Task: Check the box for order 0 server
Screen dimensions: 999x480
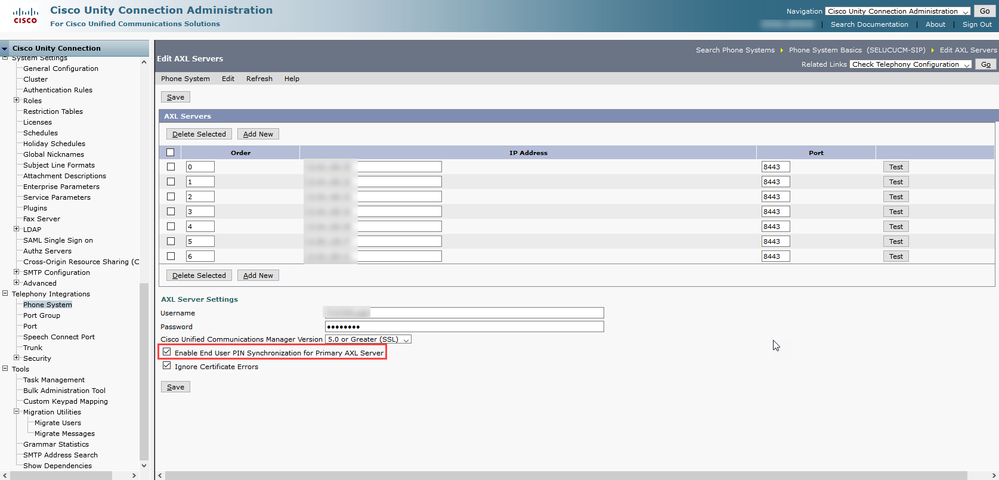Action: (170, 166)
